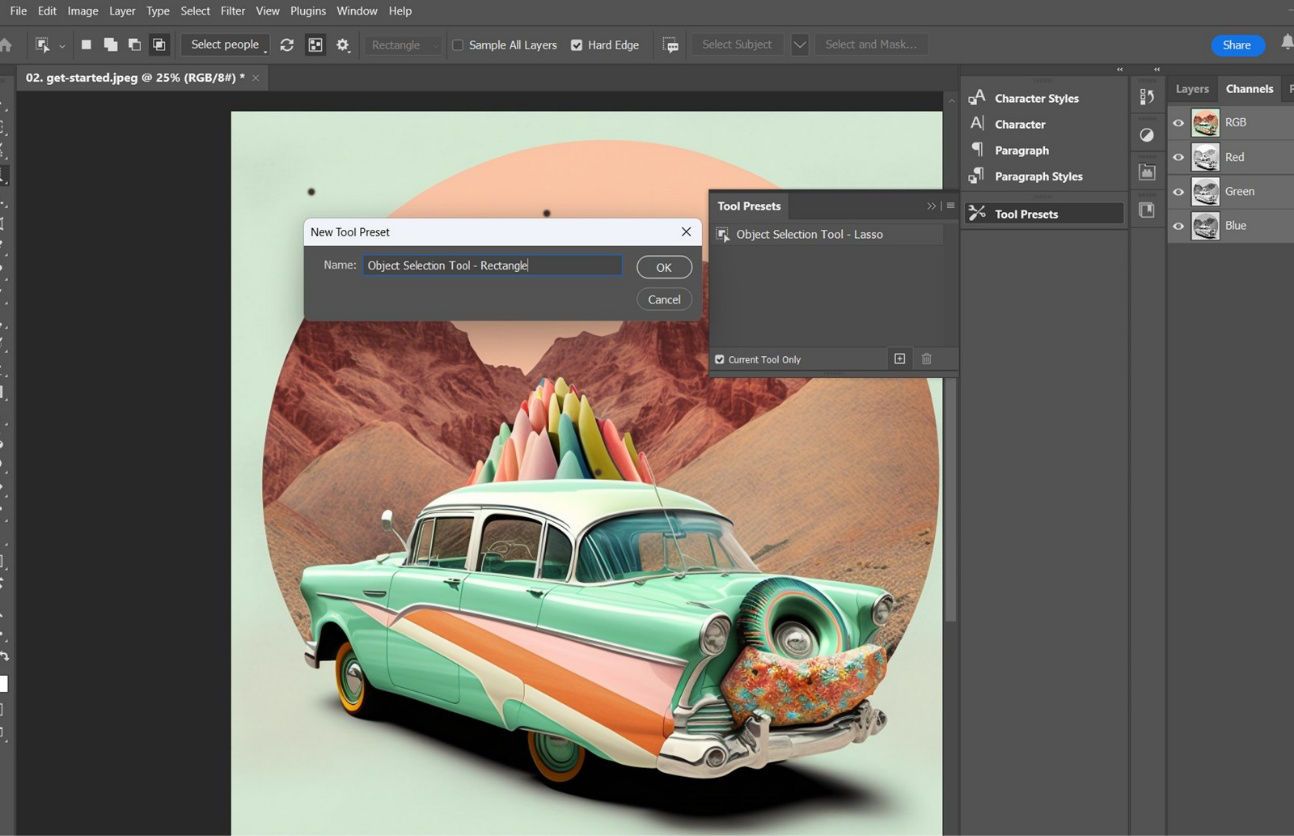
Task: Cancel the New Tool Preset dialog
Action: point(663,299)
